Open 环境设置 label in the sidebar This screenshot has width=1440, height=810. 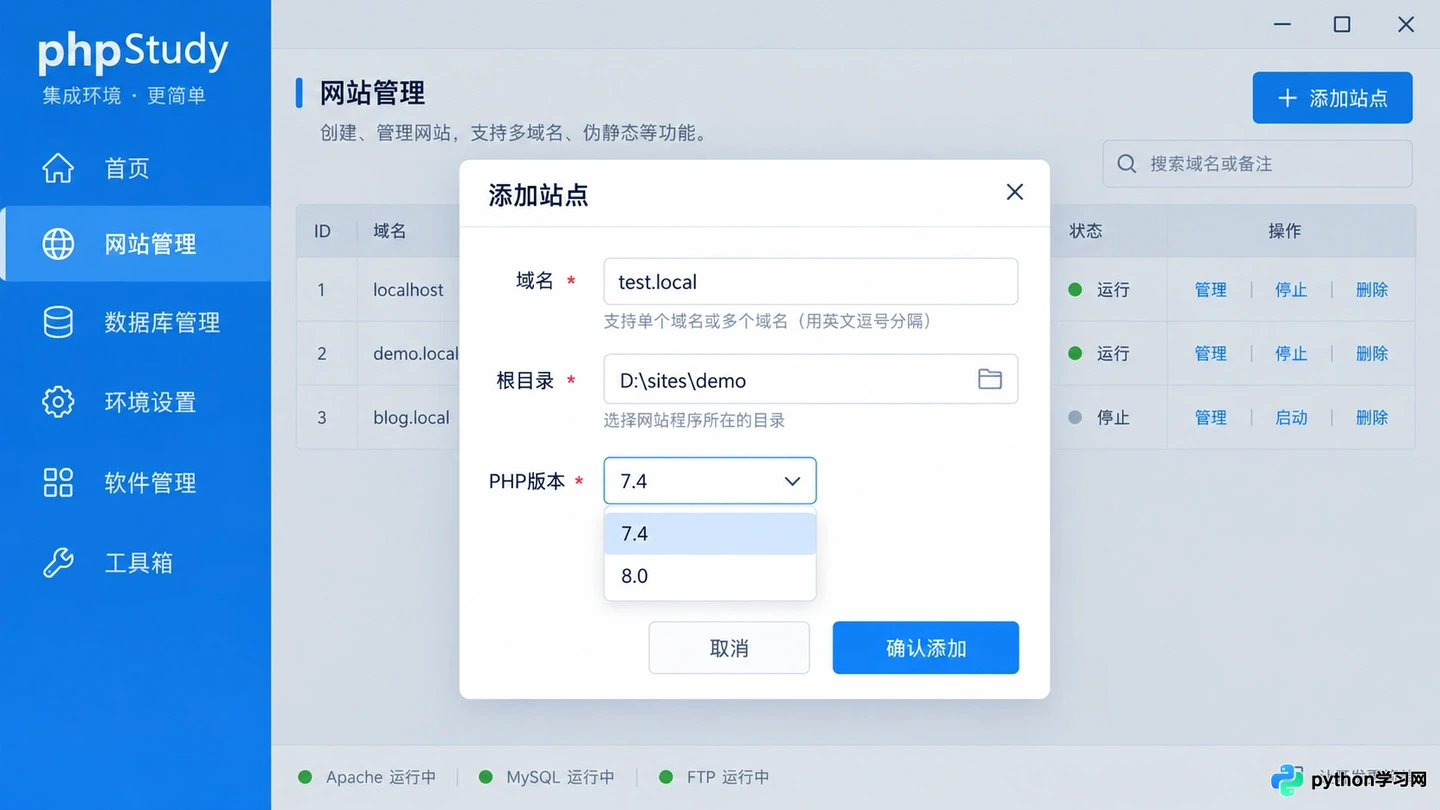151,402
